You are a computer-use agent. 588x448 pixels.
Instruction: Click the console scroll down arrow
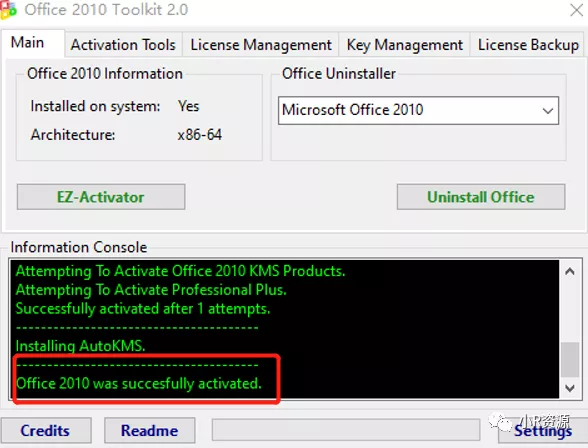pos(570,388)
